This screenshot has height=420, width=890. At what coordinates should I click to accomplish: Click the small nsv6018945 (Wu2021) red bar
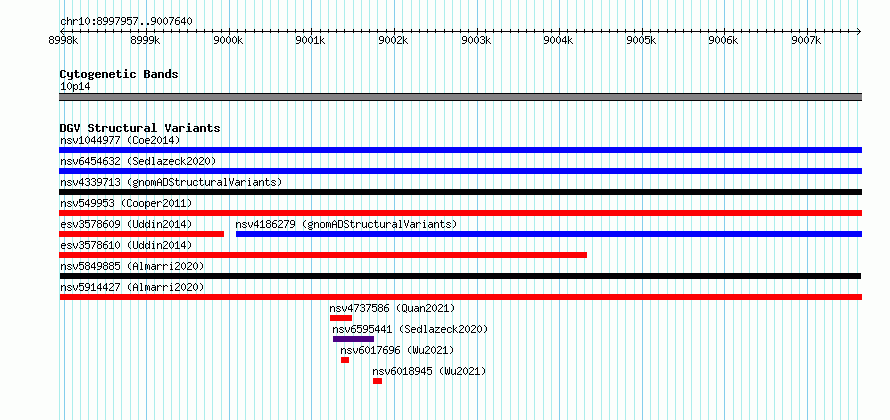pyautogui.click(x=377, y=381)
